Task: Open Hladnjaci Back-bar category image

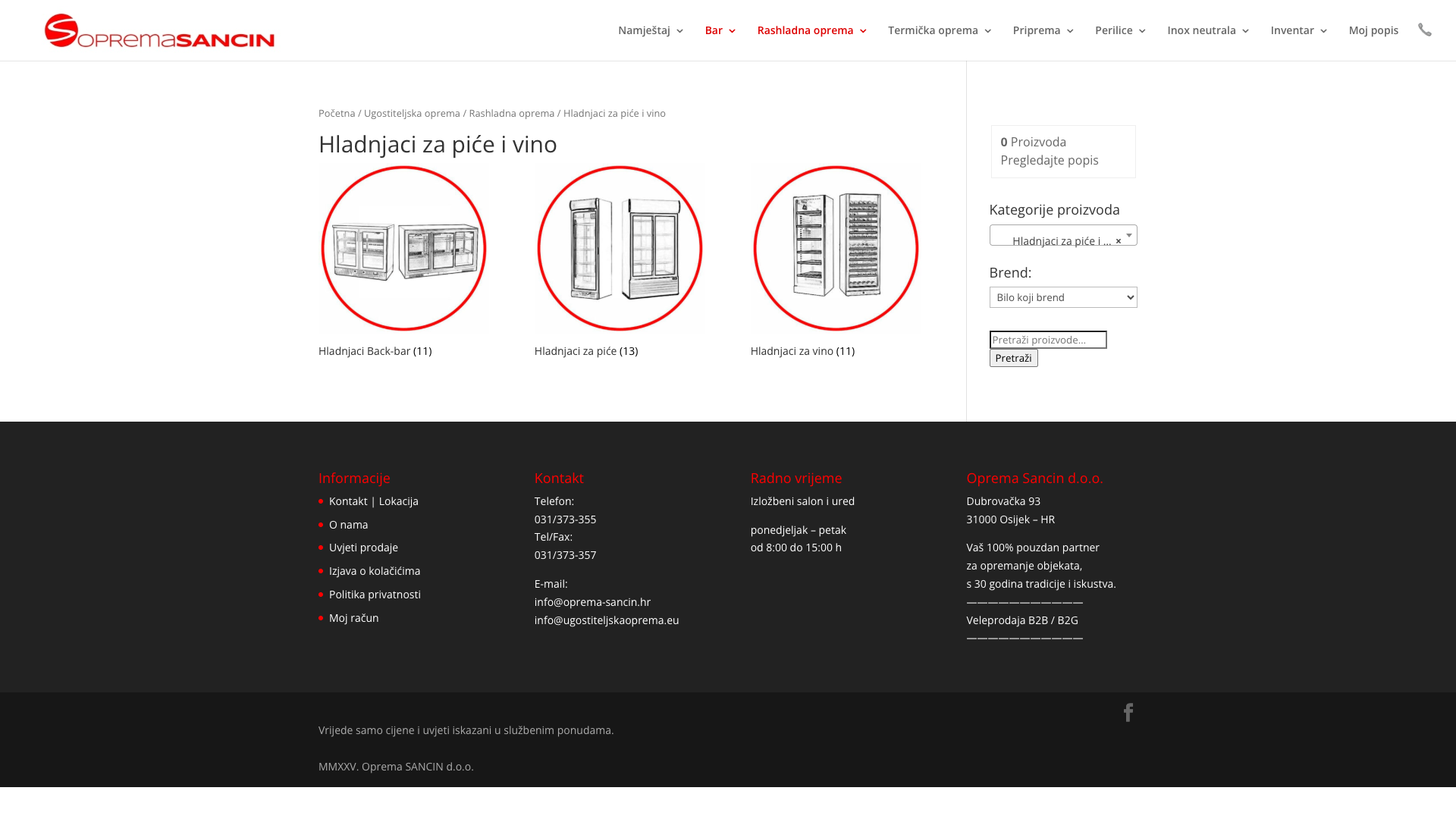Action: pos(403,249)
